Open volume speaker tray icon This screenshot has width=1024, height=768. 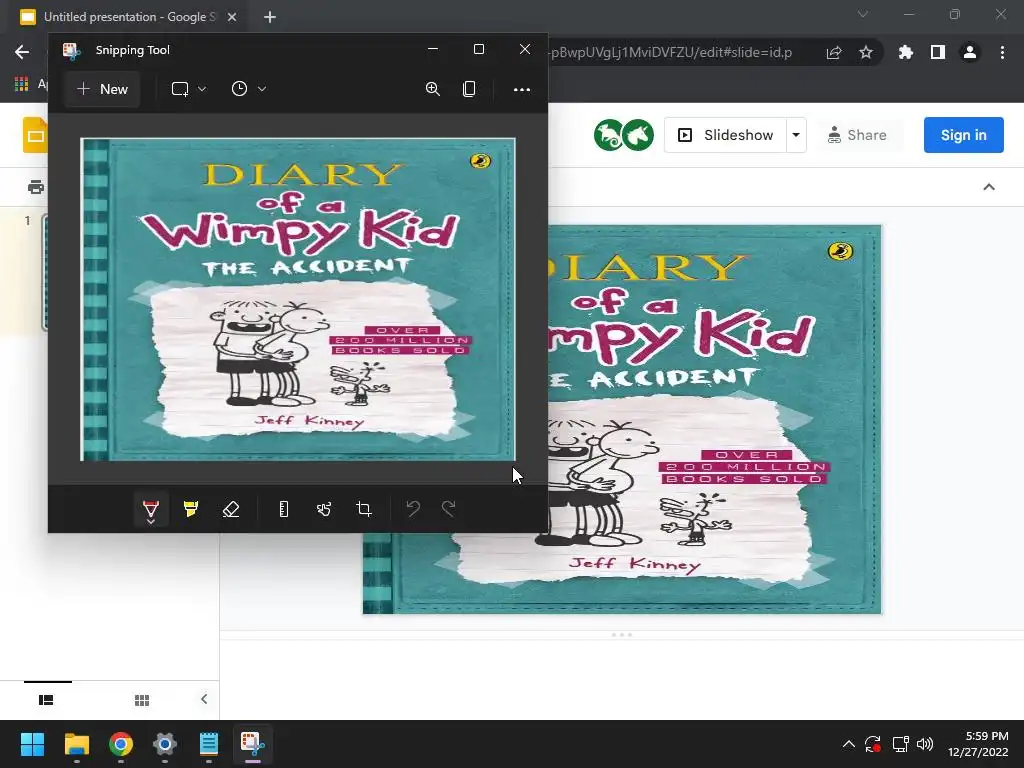(925, 744)
